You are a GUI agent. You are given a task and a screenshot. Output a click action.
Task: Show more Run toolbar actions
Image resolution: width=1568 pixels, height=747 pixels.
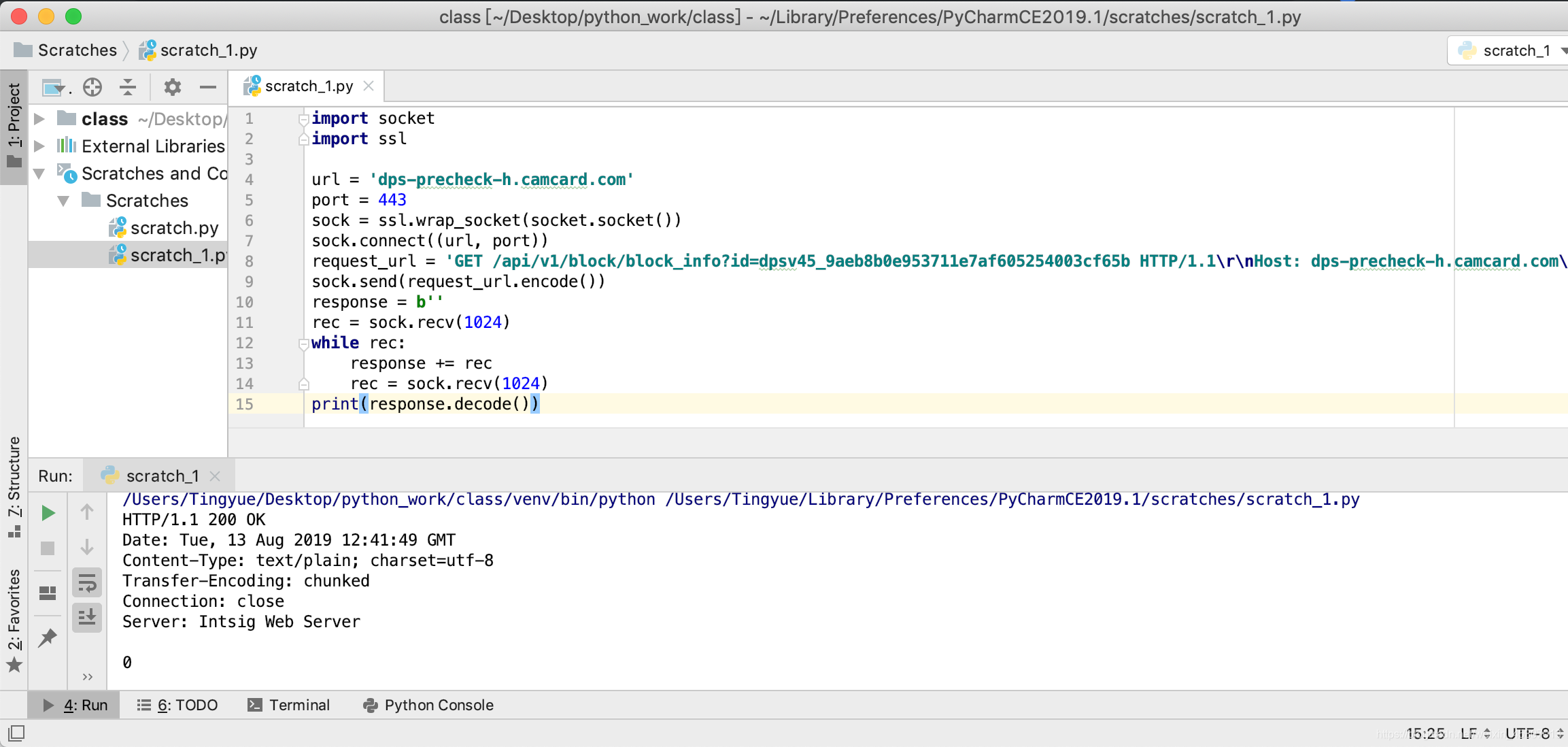coord(87,676)
